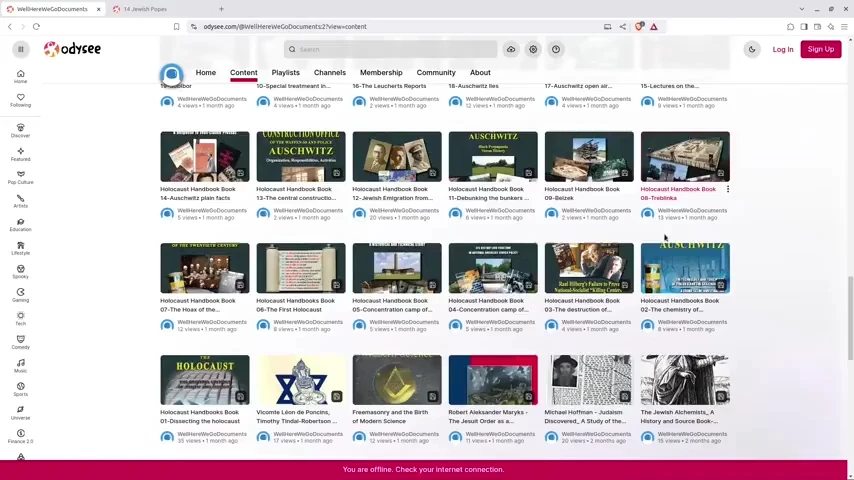
Task: Bookmark this page icon
Action: tap(176, 27)
